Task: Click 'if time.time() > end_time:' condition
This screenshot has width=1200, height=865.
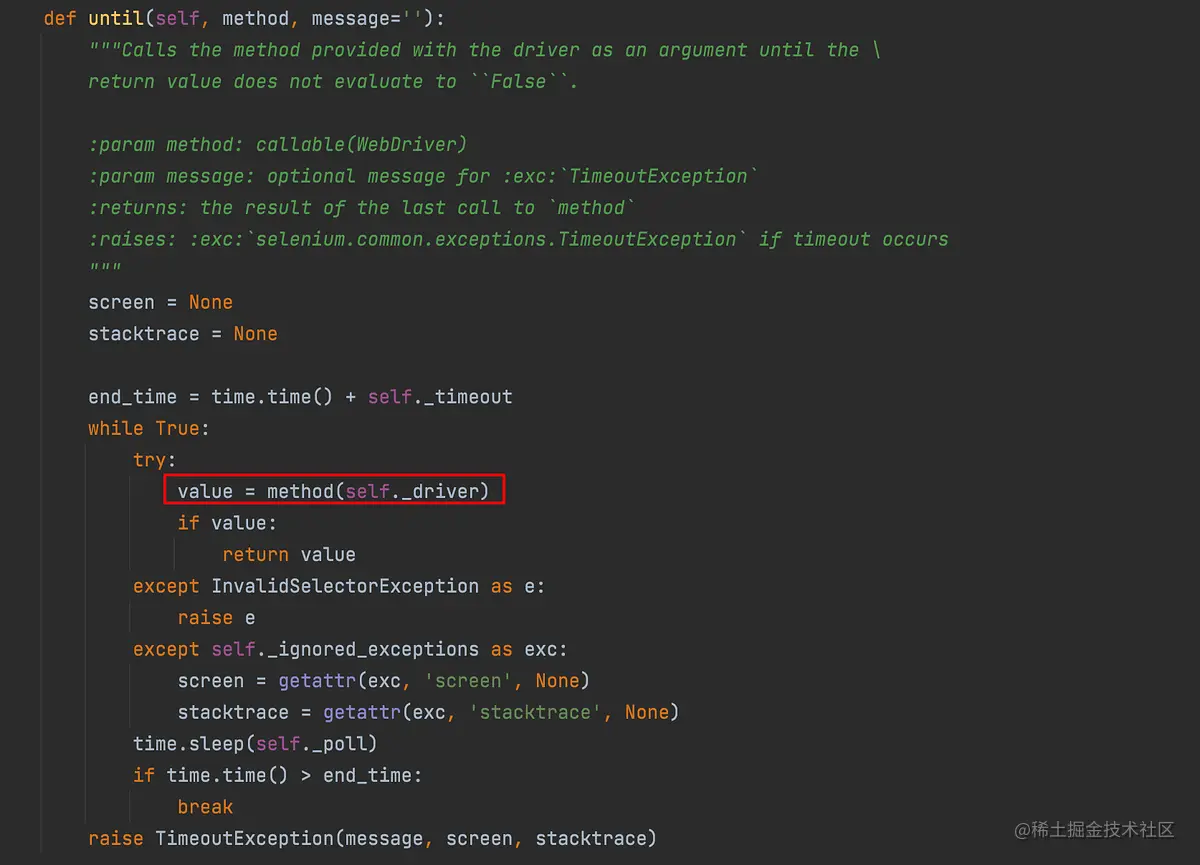Action: [278, 775]
